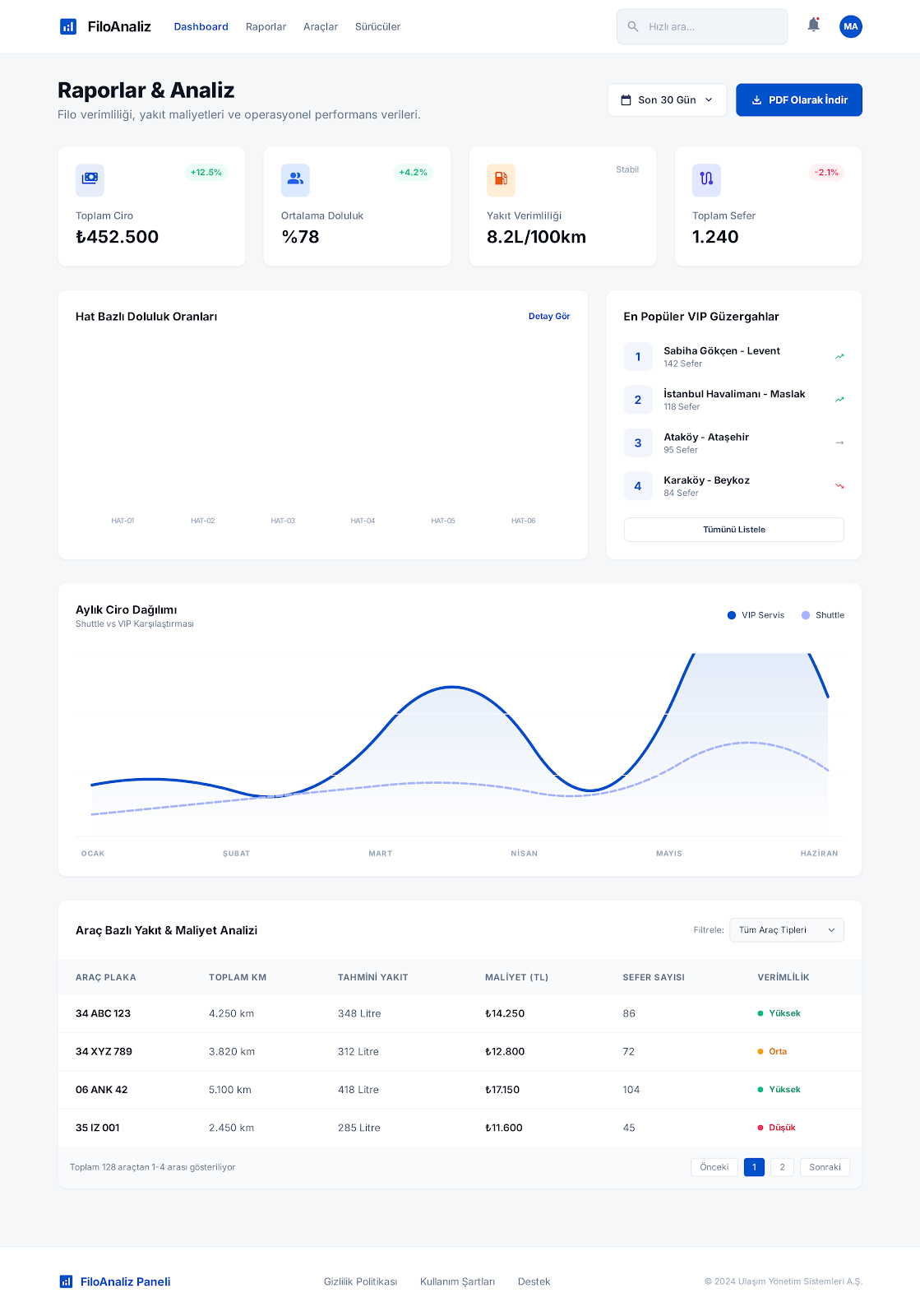Screen dimensions: 920x1316
Task: Open the Detay Gör link
Action: 548,316
